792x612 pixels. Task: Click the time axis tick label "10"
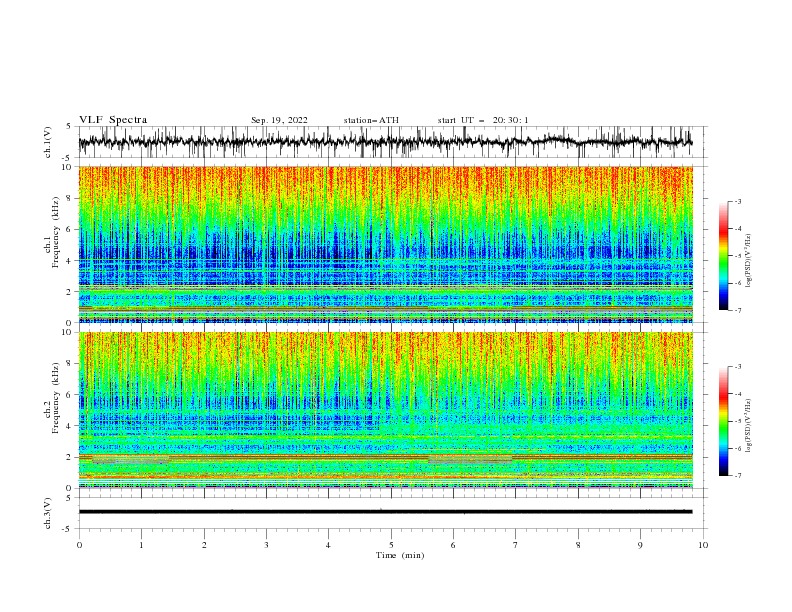click(703, 545)
